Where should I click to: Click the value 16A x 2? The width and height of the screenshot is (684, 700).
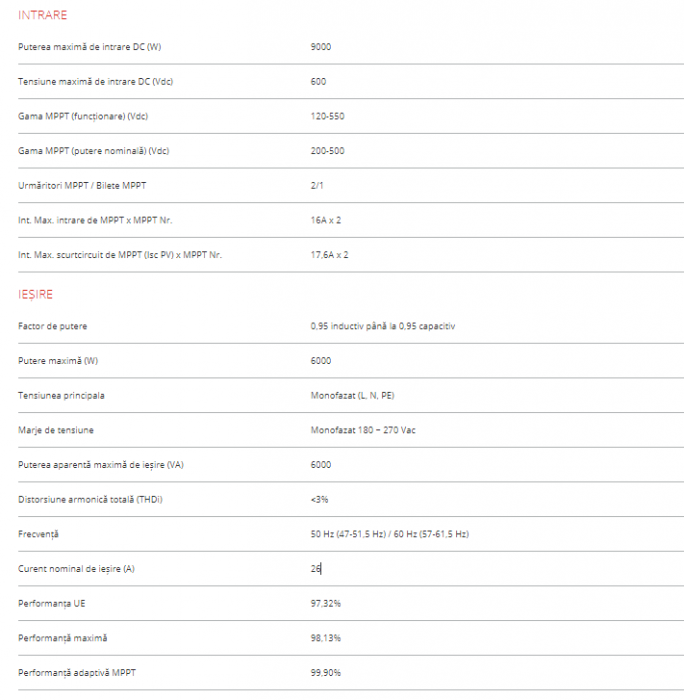[x=326, y=220]
